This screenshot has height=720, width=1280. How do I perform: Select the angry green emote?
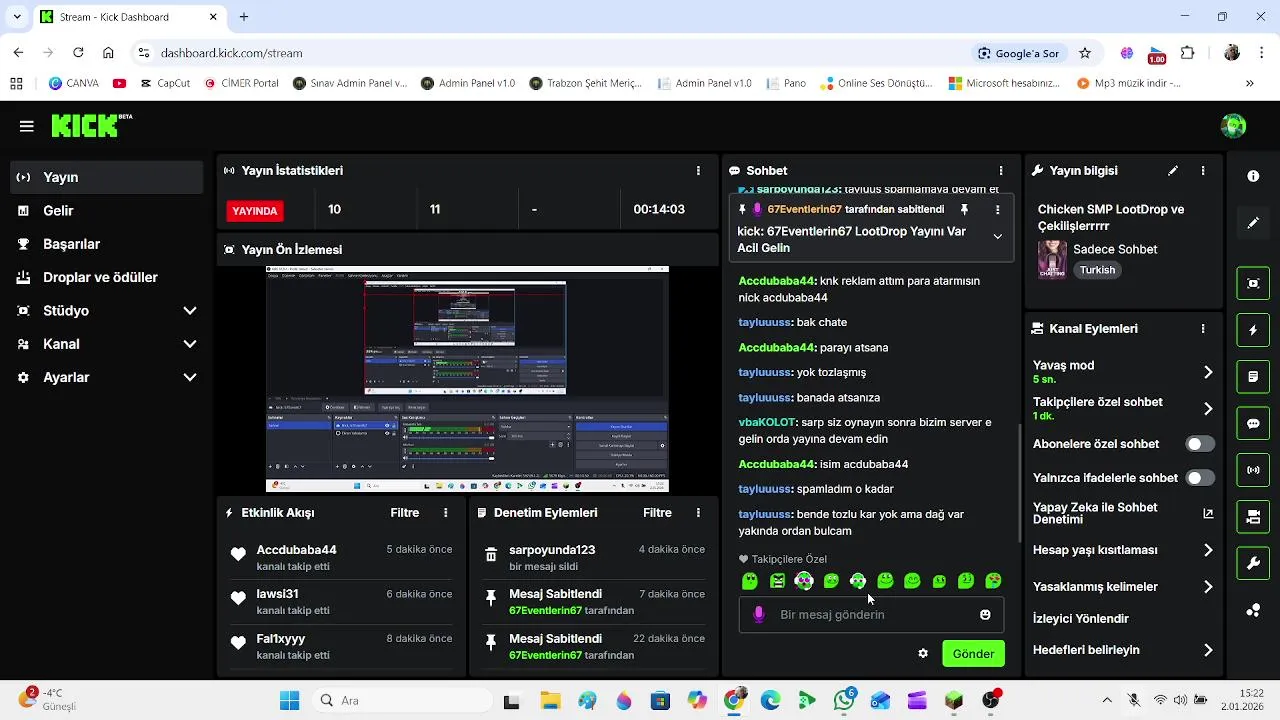[777, 581]
